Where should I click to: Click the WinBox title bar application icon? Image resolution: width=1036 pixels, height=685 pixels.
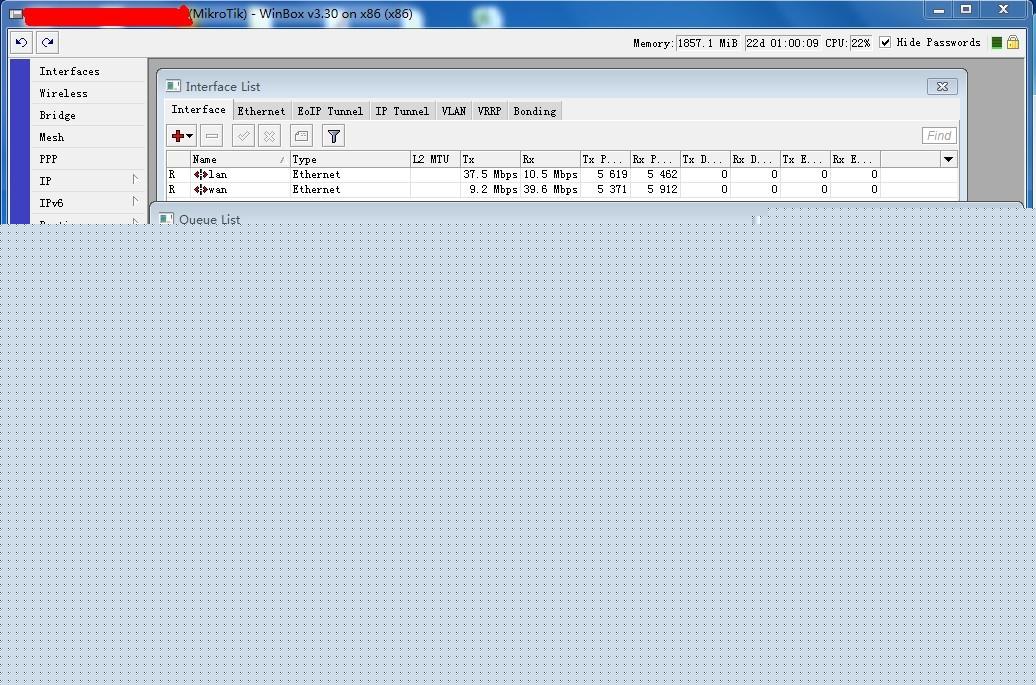point(17,14)
